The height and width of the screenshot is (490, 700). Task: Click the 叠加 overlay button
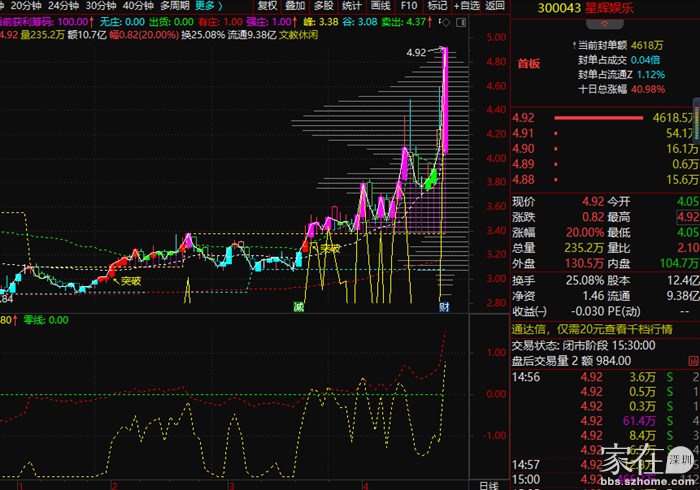(296, 5)
